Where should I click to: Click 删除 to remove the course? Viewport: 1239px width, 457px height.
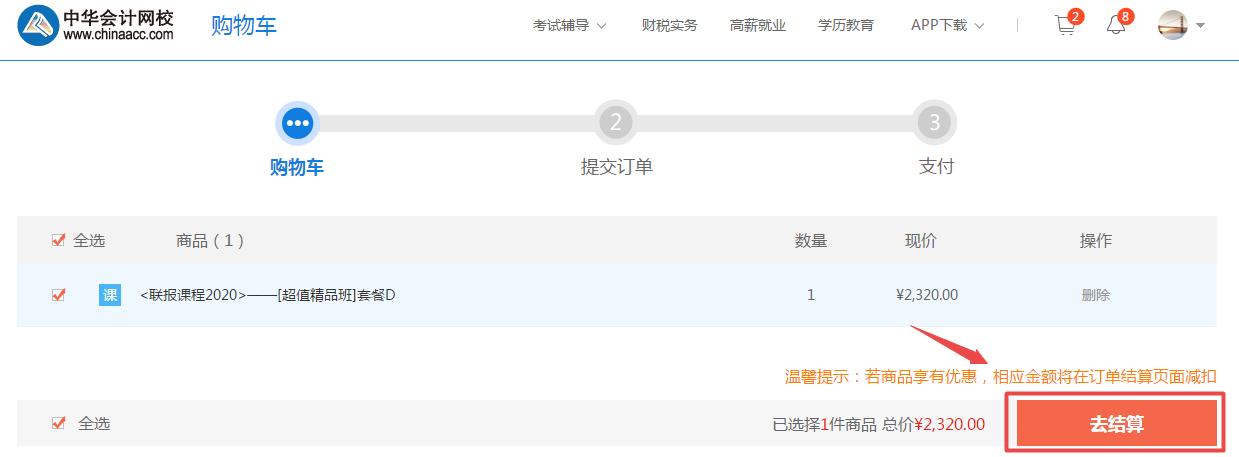1095,295
